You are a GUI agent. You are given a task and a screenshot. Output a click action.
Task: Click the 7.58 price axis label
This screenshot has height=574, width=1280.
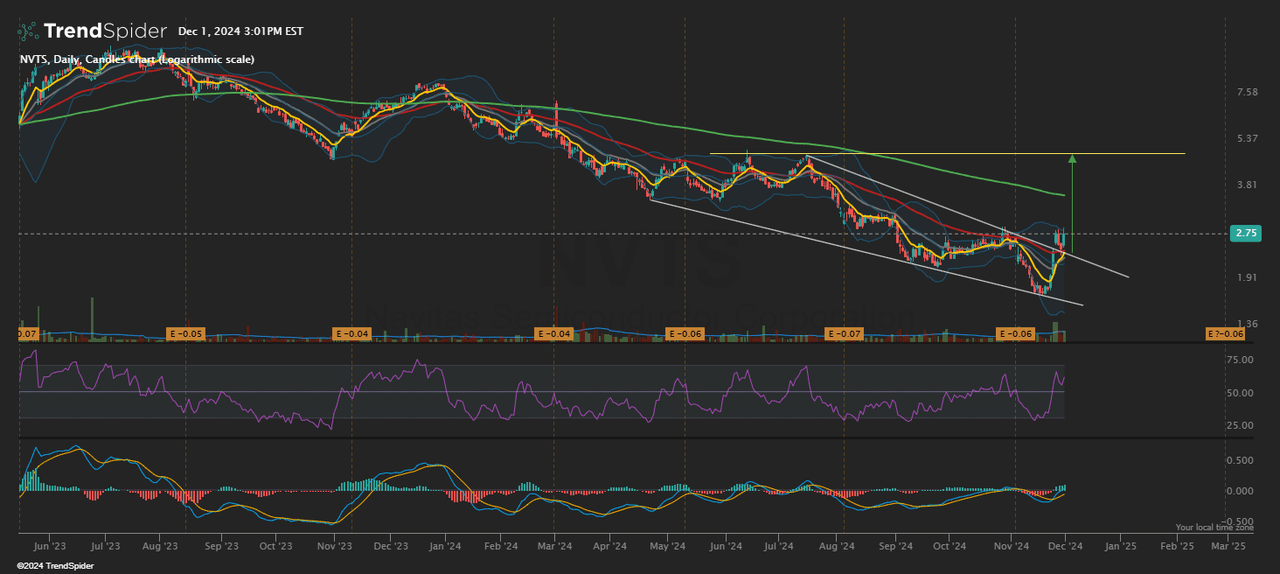pos(1246,93)
